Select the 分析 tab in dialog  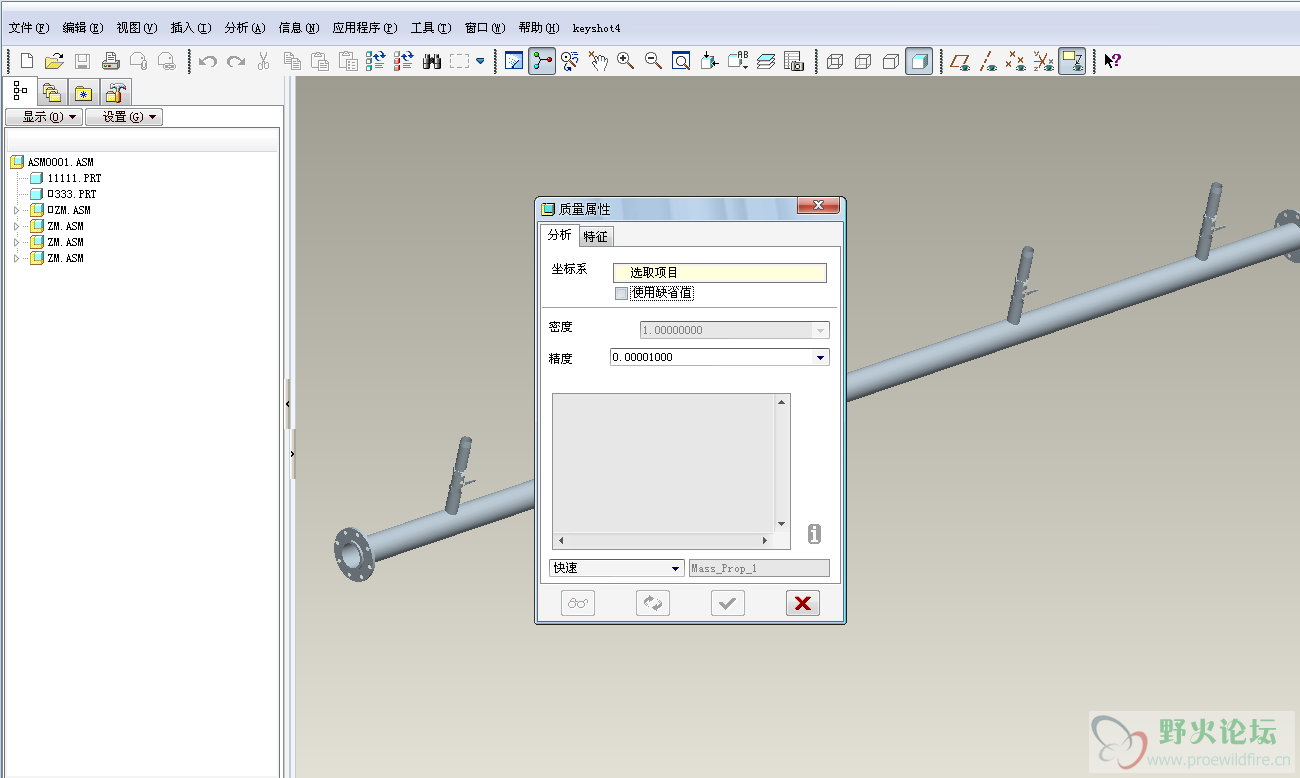[559, 235]
